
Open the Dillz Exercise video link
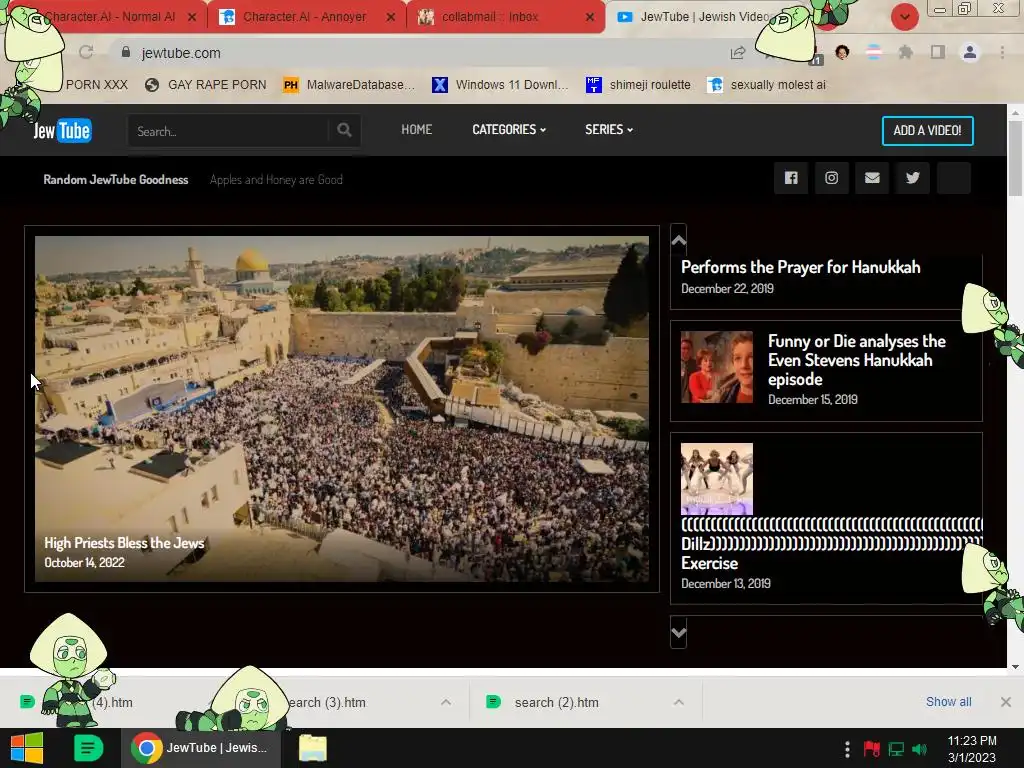click(831, 544)
